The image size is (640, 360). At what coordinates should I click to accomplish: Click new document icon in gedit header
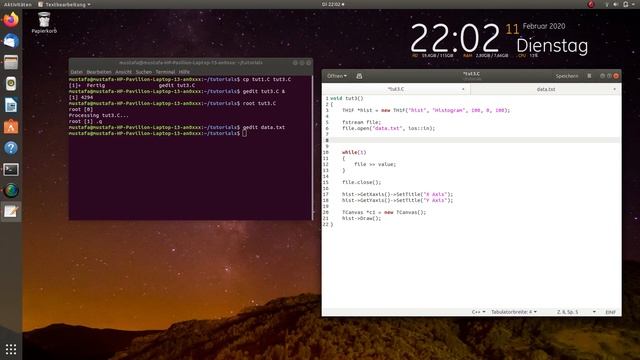click(x=359, y=76)
